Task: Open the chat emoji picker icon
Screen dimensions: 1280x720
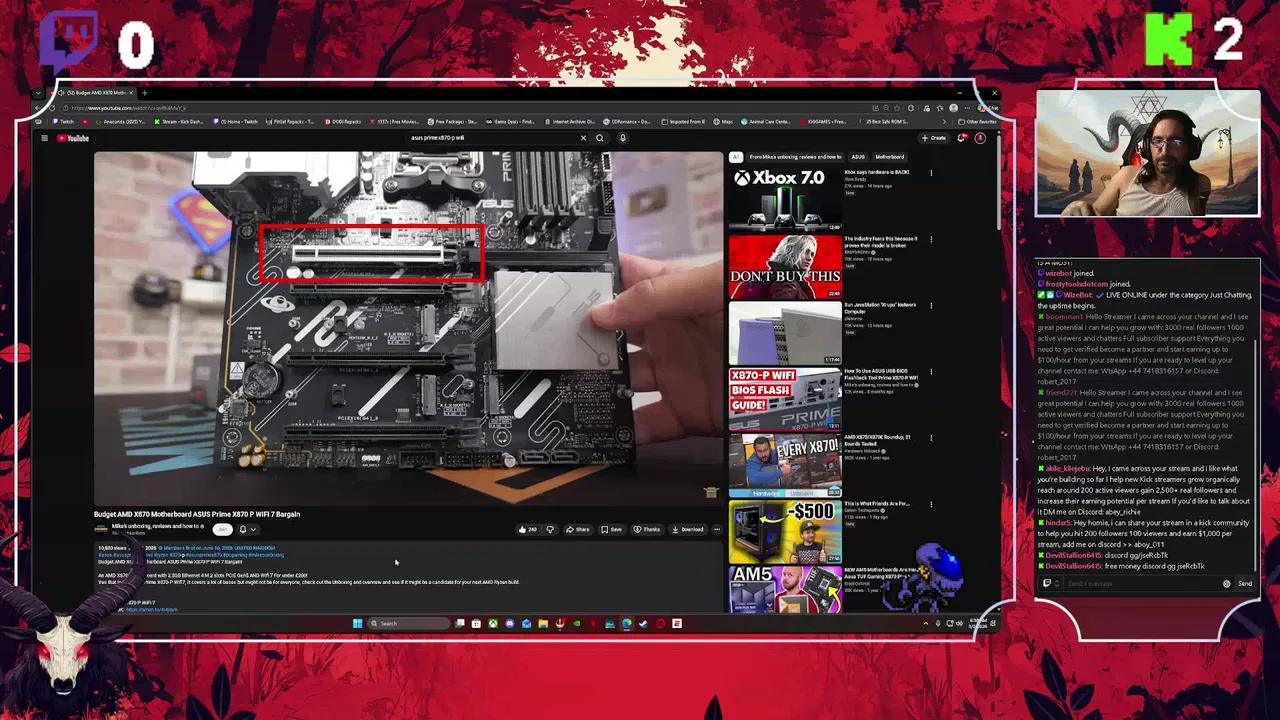Action: (1227, 583)
